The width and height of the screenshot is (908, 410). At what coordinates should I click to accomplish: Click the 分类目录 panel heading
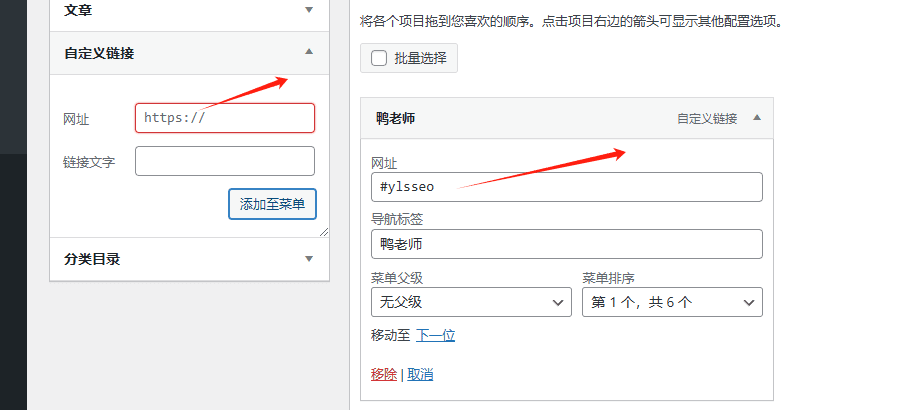[x=92, y=259]
